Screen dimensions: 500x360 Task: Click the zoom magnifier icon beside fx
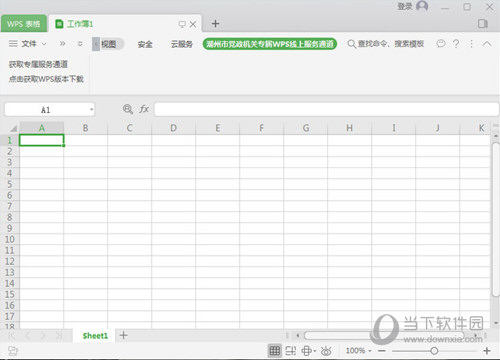128,109
